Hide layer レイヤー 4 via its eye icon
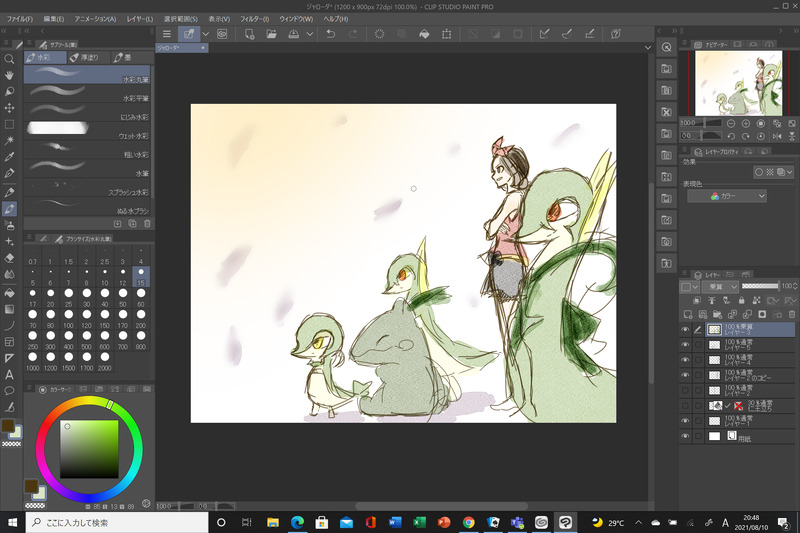The width and height of the screenshot is (800, 533). (685, 360)
